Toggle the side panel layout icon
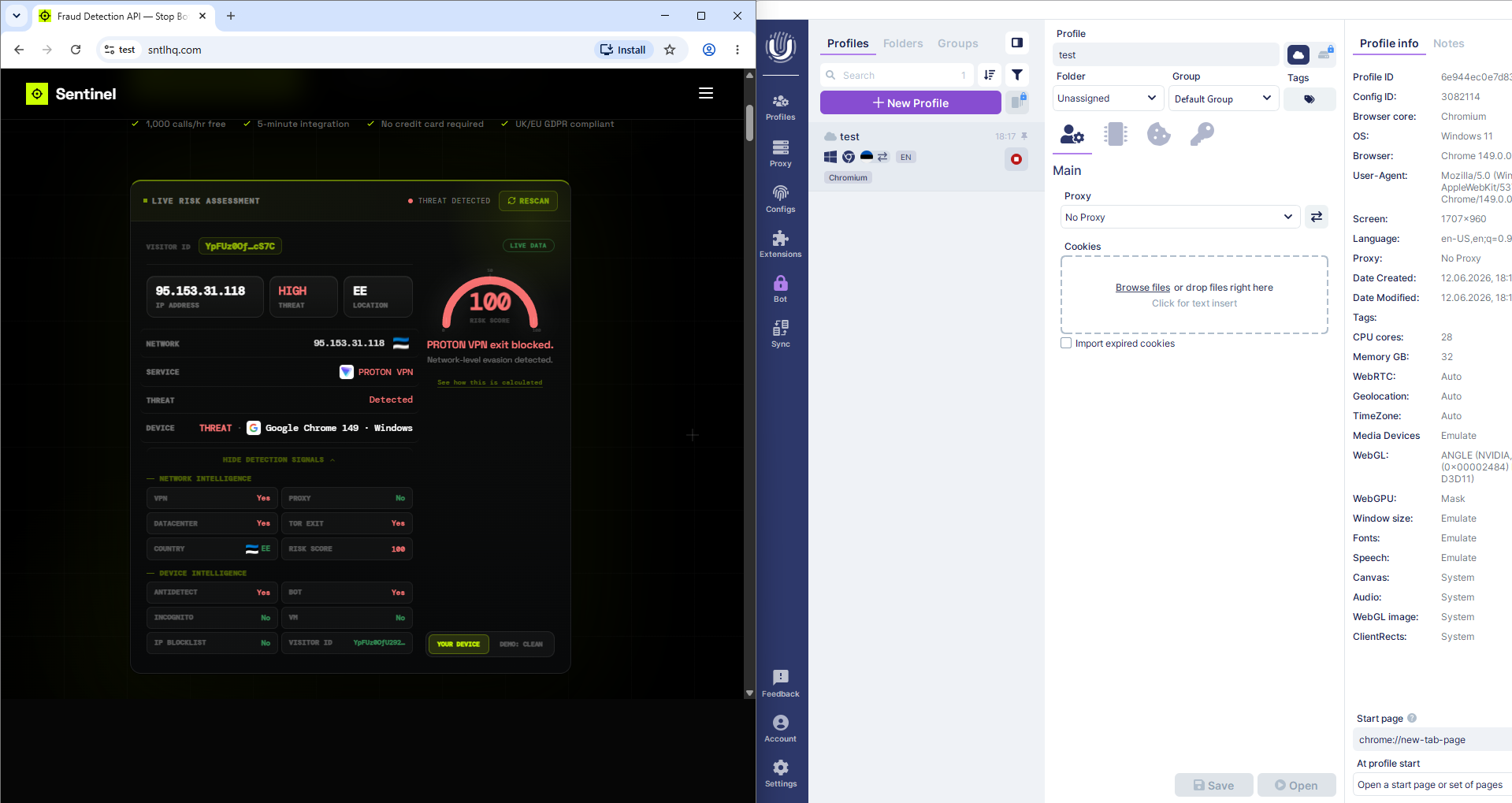1512x803 pixels. 1017,43
